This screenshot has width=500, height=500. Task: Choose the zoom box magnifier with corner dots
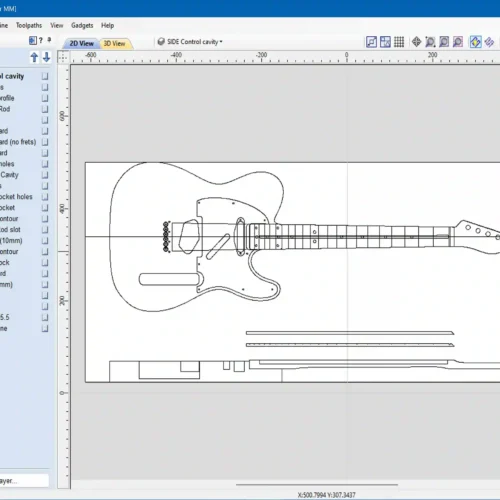[x=430, y=42]
